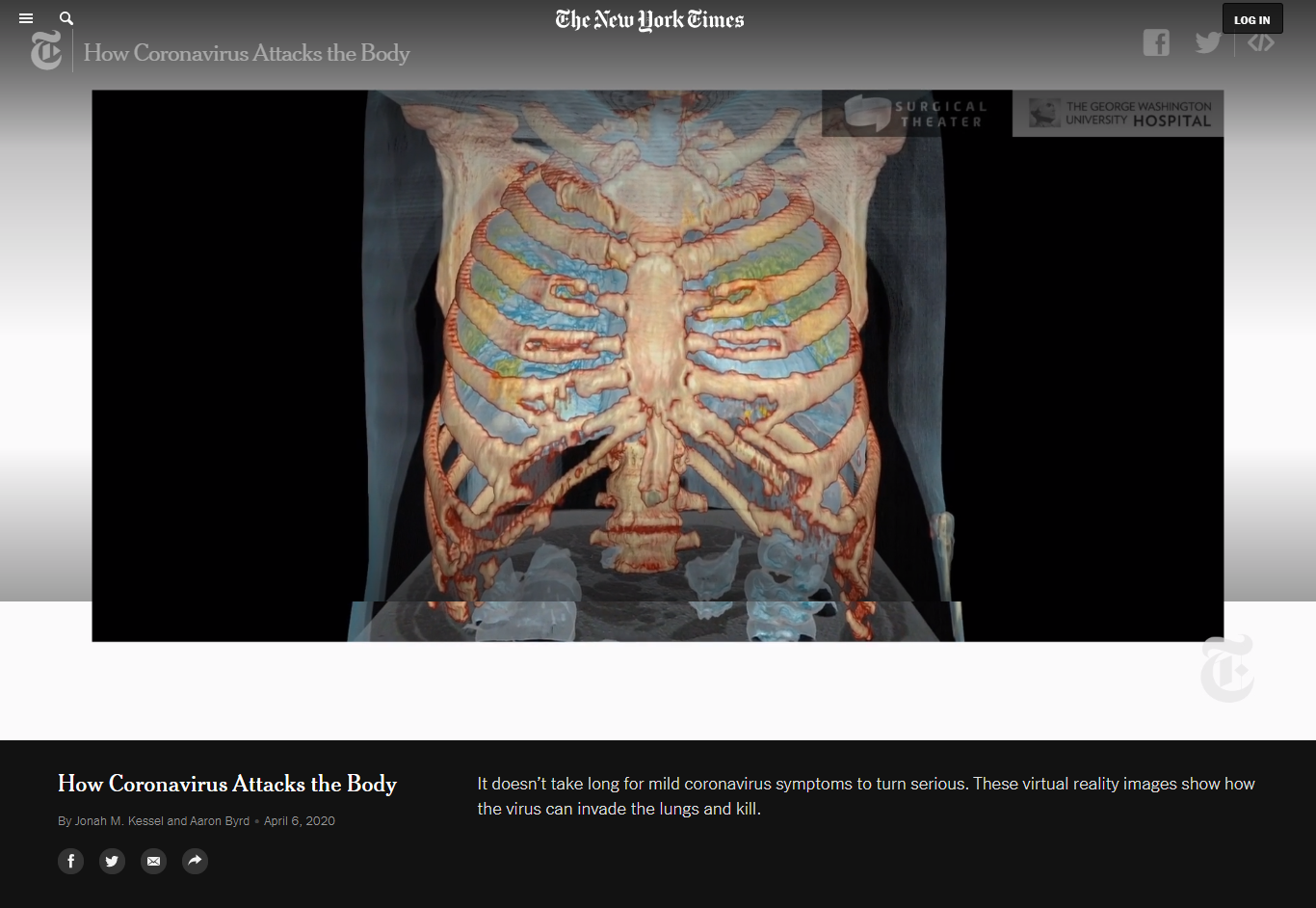Click the LOG IN button
This screenshot has height=908, width=1316.
point(1252,19)
